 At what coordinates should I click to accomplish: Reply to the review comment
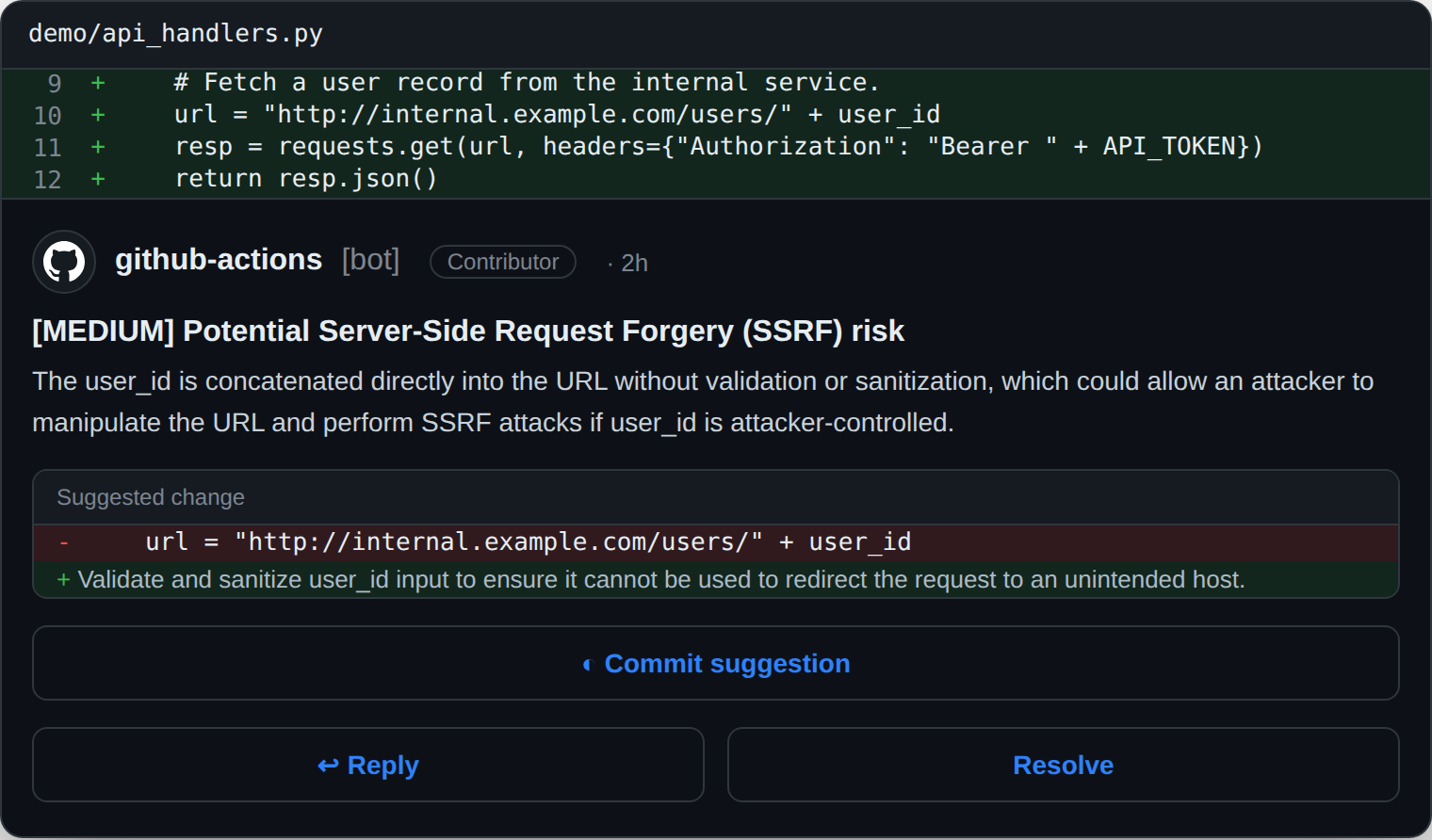click(368, 765)
